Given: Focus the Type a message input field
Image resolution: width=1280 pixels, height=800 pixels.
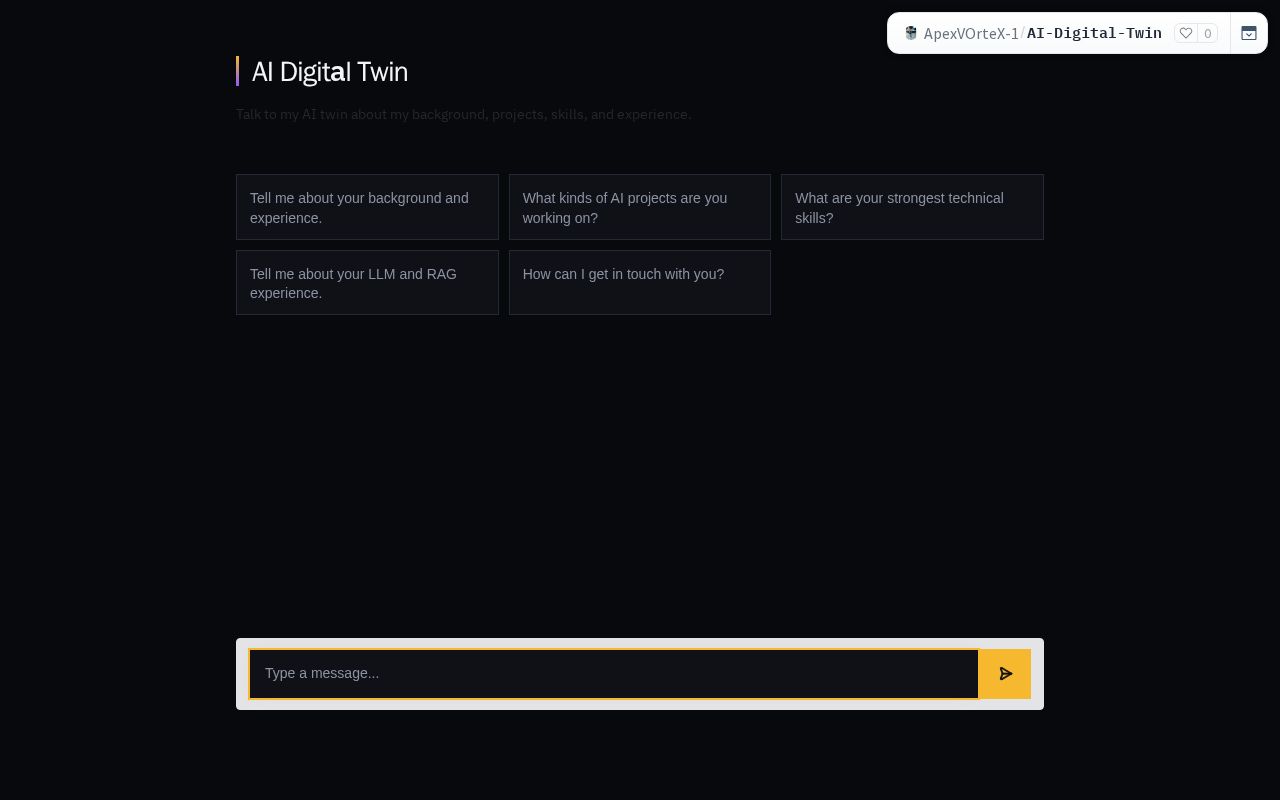Looking at the screenshot, I should [614, 674].
